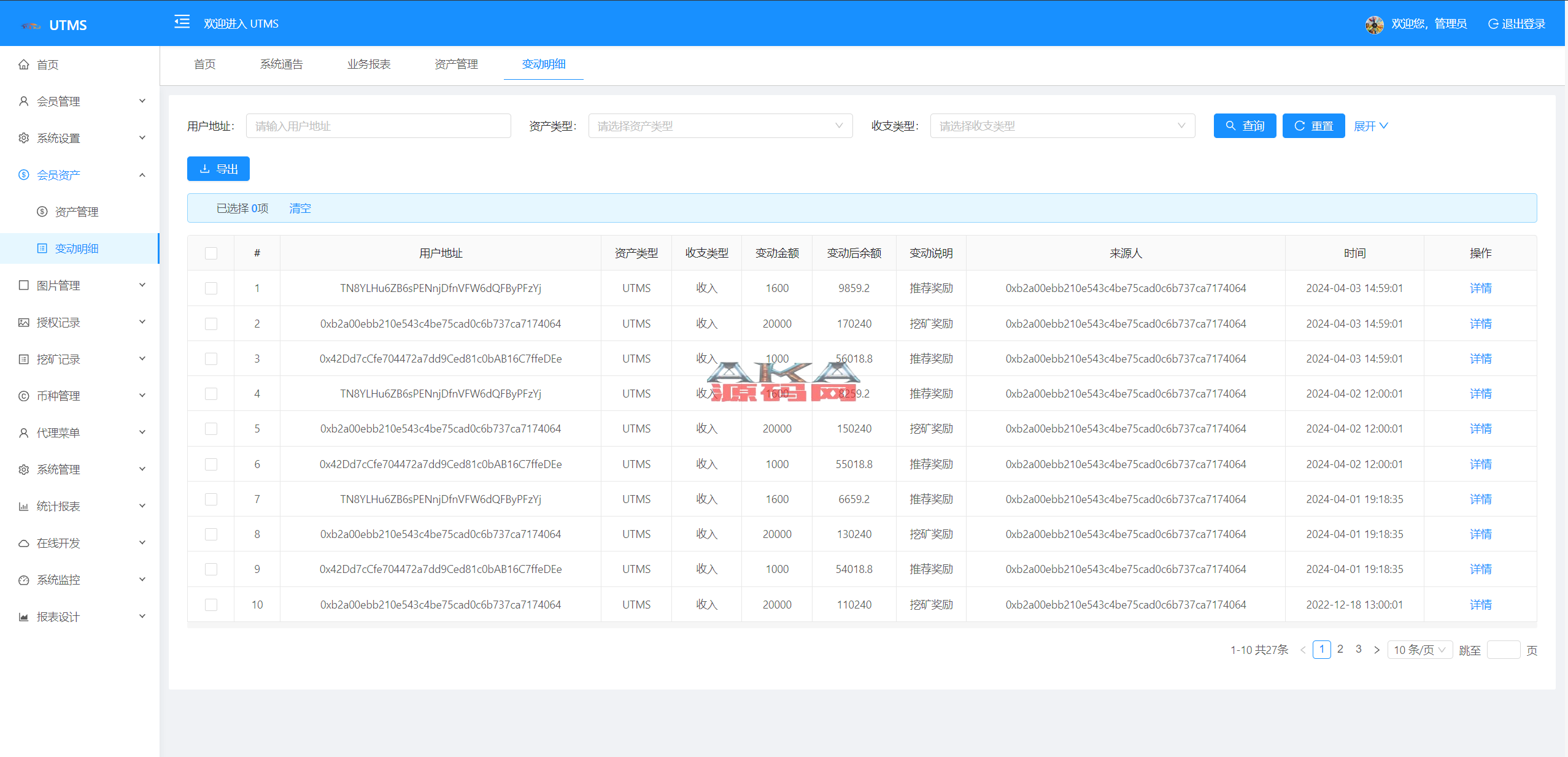The width and height of the screenshot is (1568, 757).
Task: Switch to the 业务报表 tab
Action: coord(369,64)
